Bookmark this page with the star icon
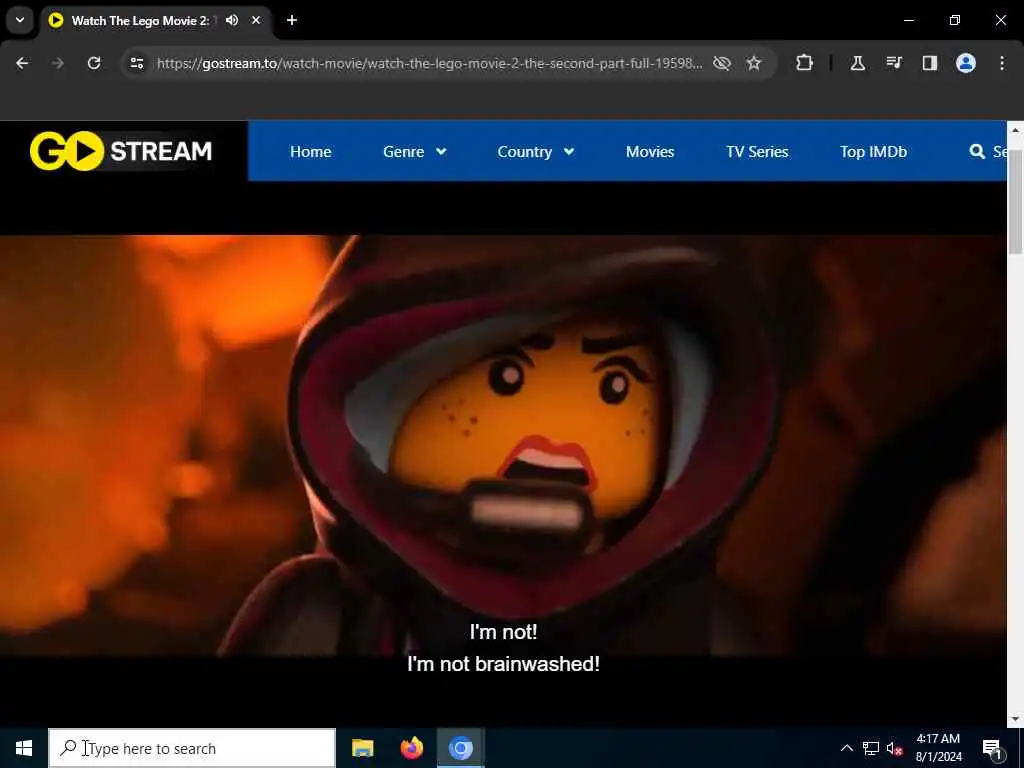The image size is (1024, 768). pos(754,63)
